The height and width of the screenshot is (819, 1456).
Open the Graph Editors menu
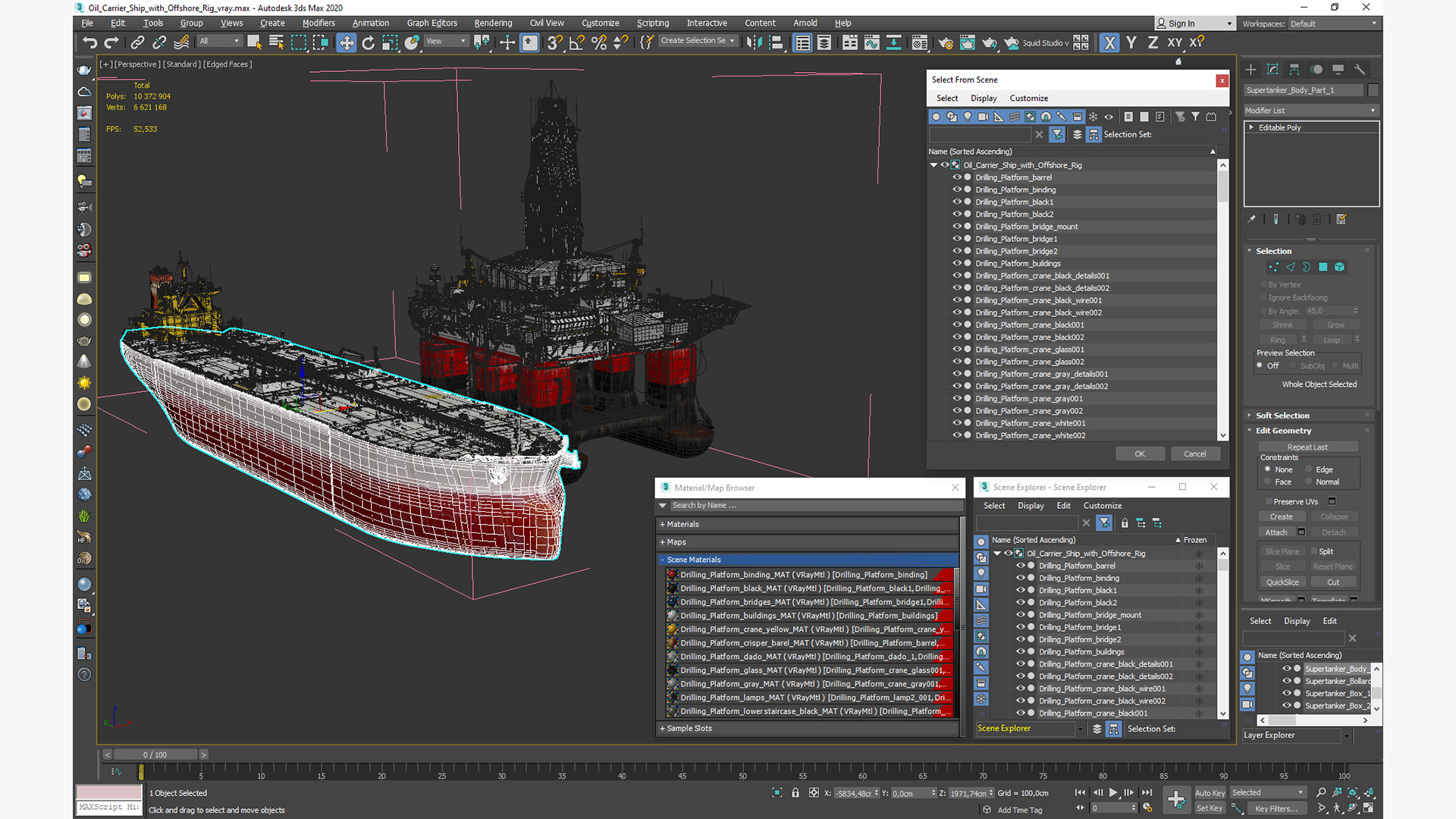[x=432, y=23]
